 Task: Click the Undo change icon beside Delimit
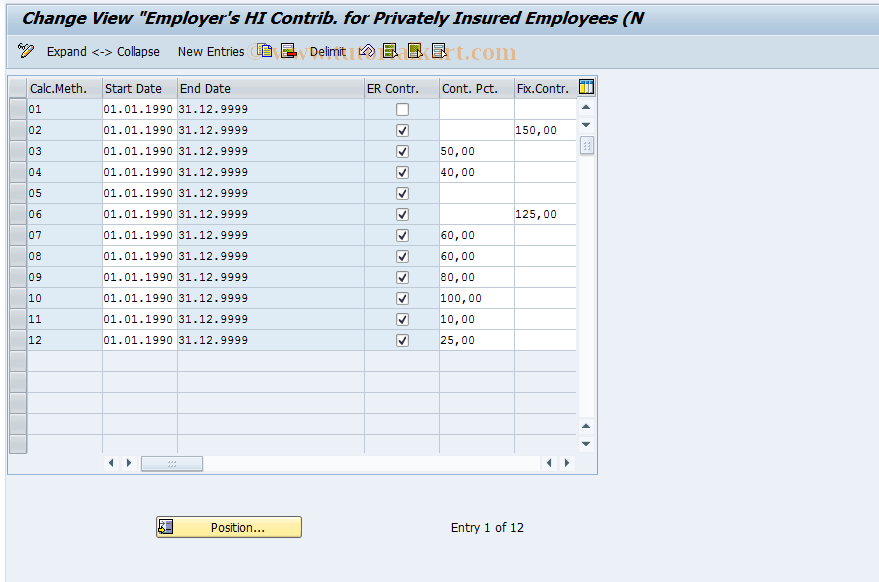[367, 51]
